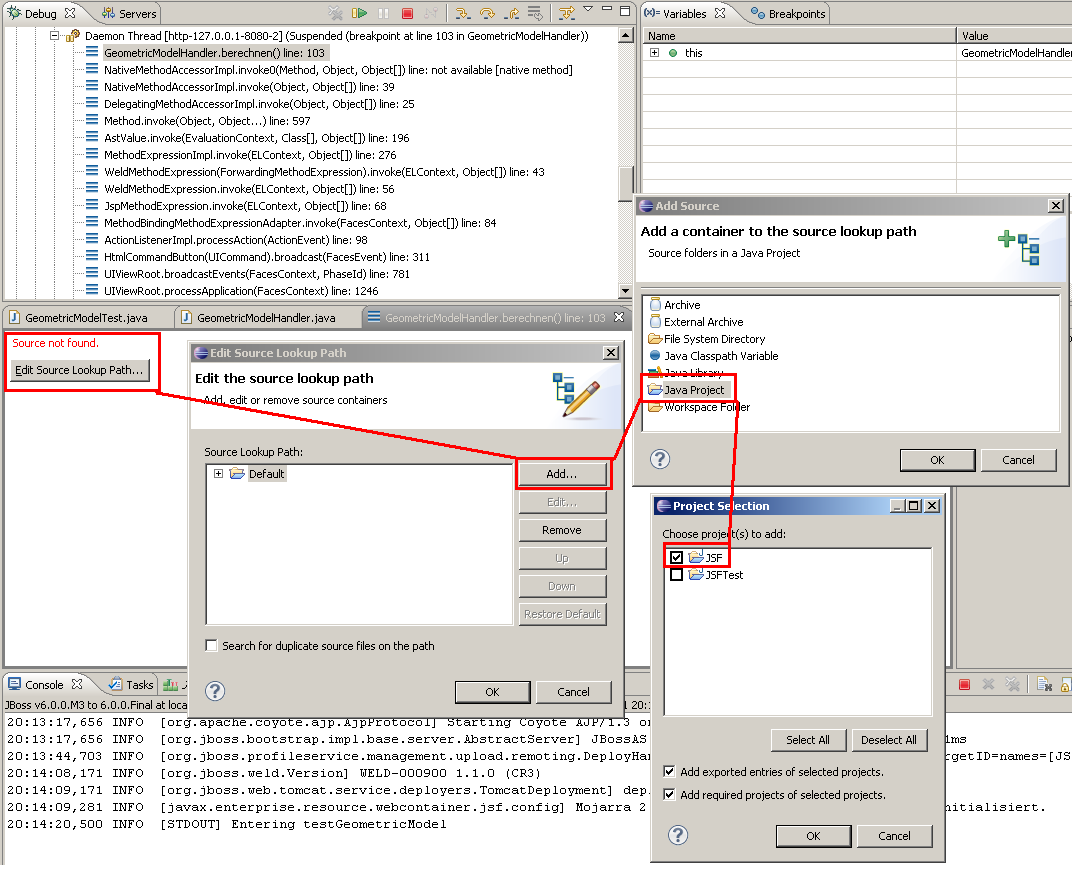Close the Console tab
This screenshot has width=1073, height=869.
point(77,684)
